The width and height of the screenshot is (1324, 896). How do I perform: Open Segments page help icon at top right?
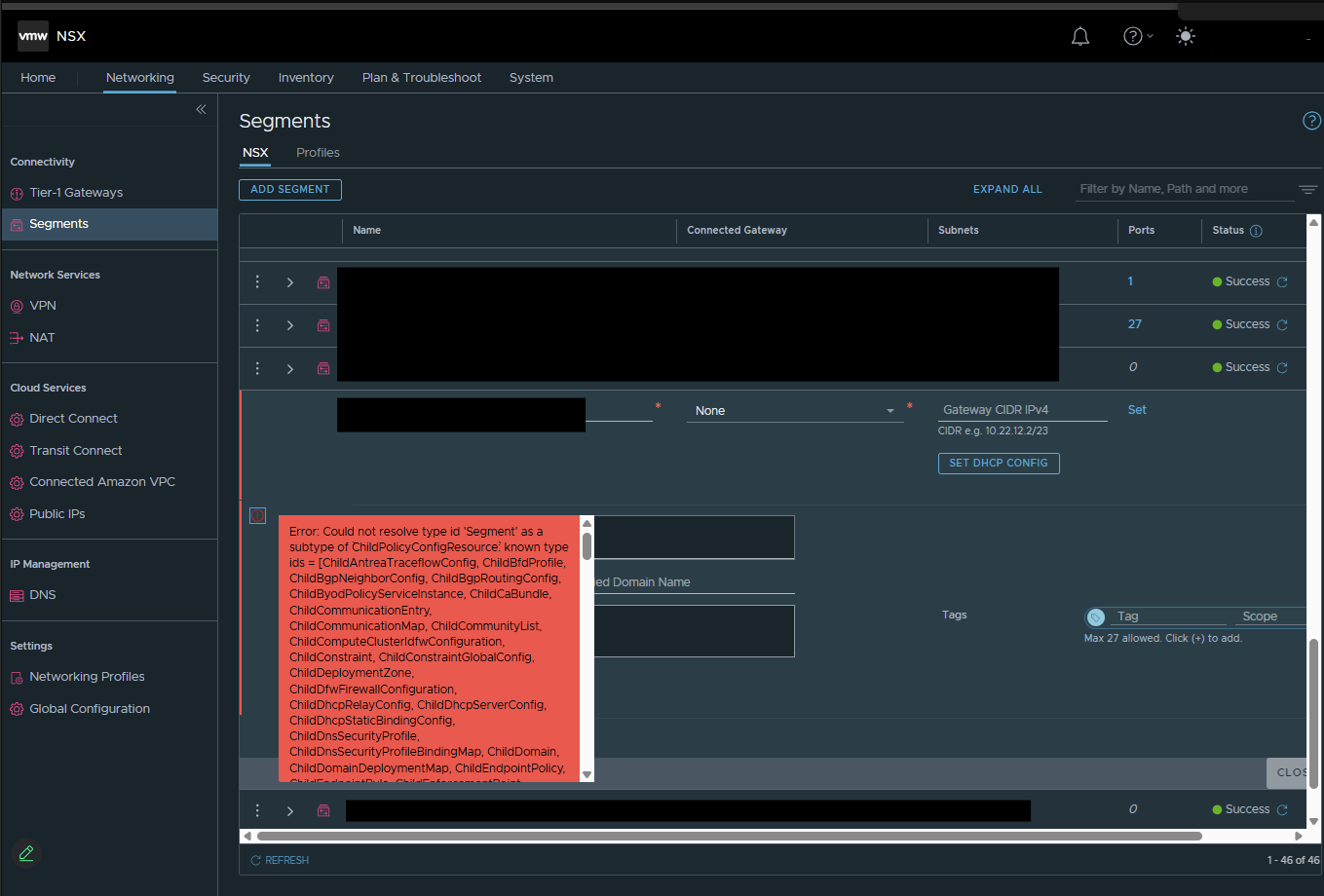[1311, 121]
